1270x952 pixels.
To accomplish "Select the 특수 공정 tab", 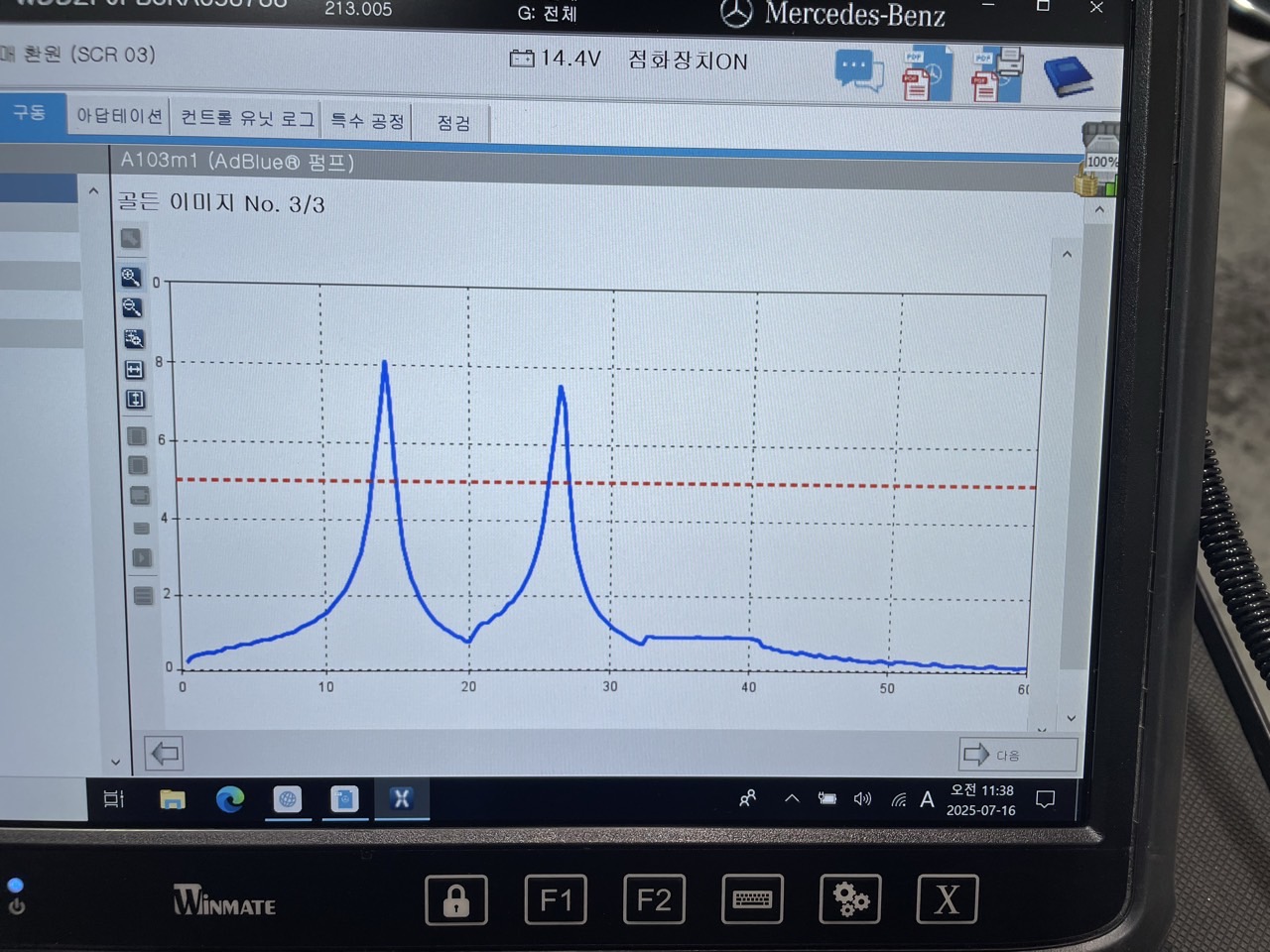I will click(x=367, y=121).
